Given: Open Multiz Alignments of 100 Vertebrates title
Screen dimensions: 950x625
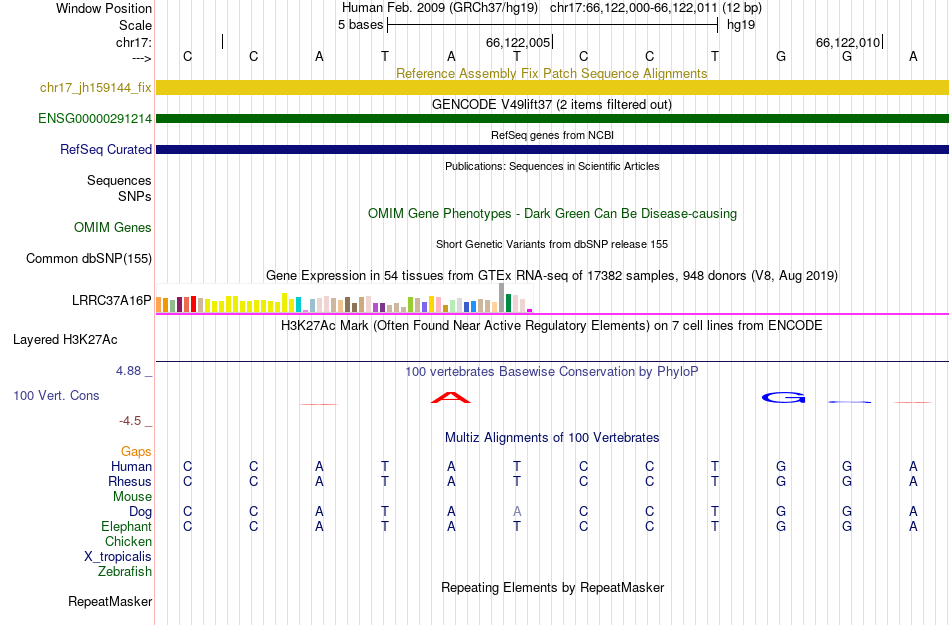Looking at the screenshot, I should click(552, 437).
